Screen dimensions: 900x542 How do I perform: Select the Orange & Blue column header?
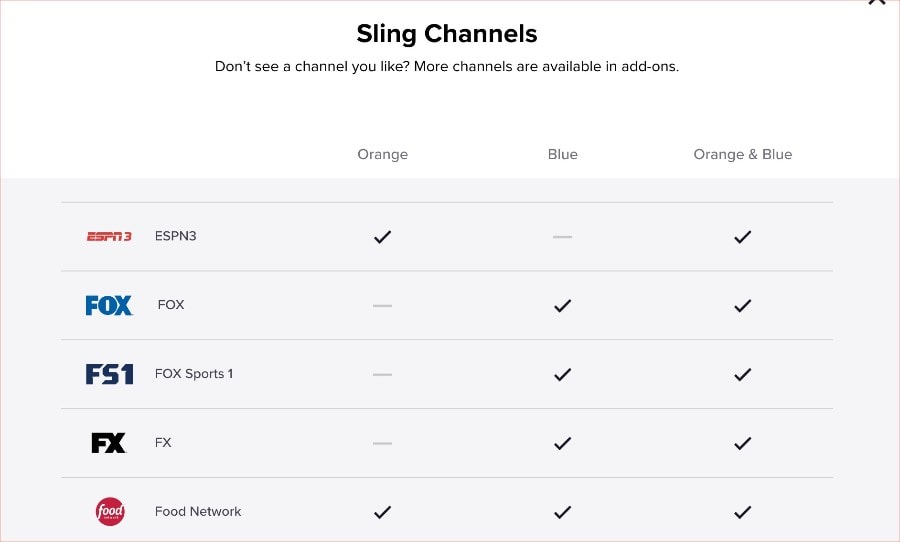[743, 154]
